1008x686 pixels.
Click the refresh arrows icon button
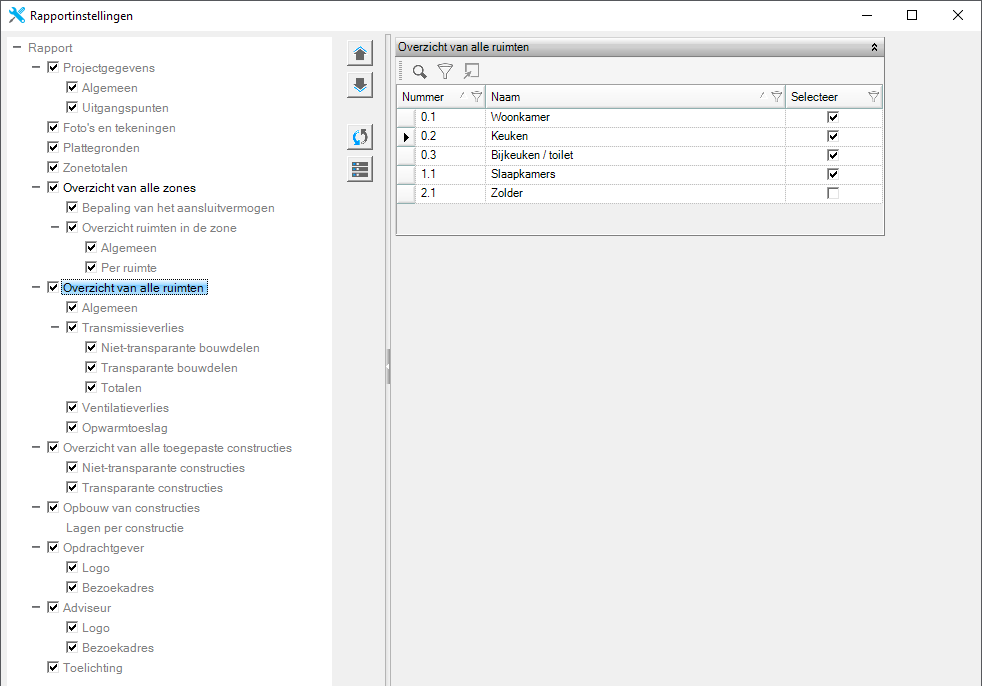pyautogui.click(x=360, y=137)
